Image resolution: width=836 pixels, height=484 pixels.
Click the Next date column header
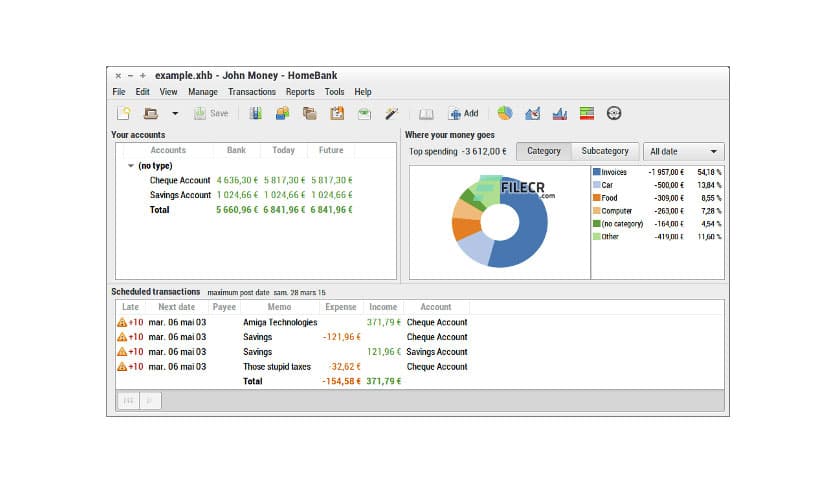pyautogui.click(x=176, y=307)
